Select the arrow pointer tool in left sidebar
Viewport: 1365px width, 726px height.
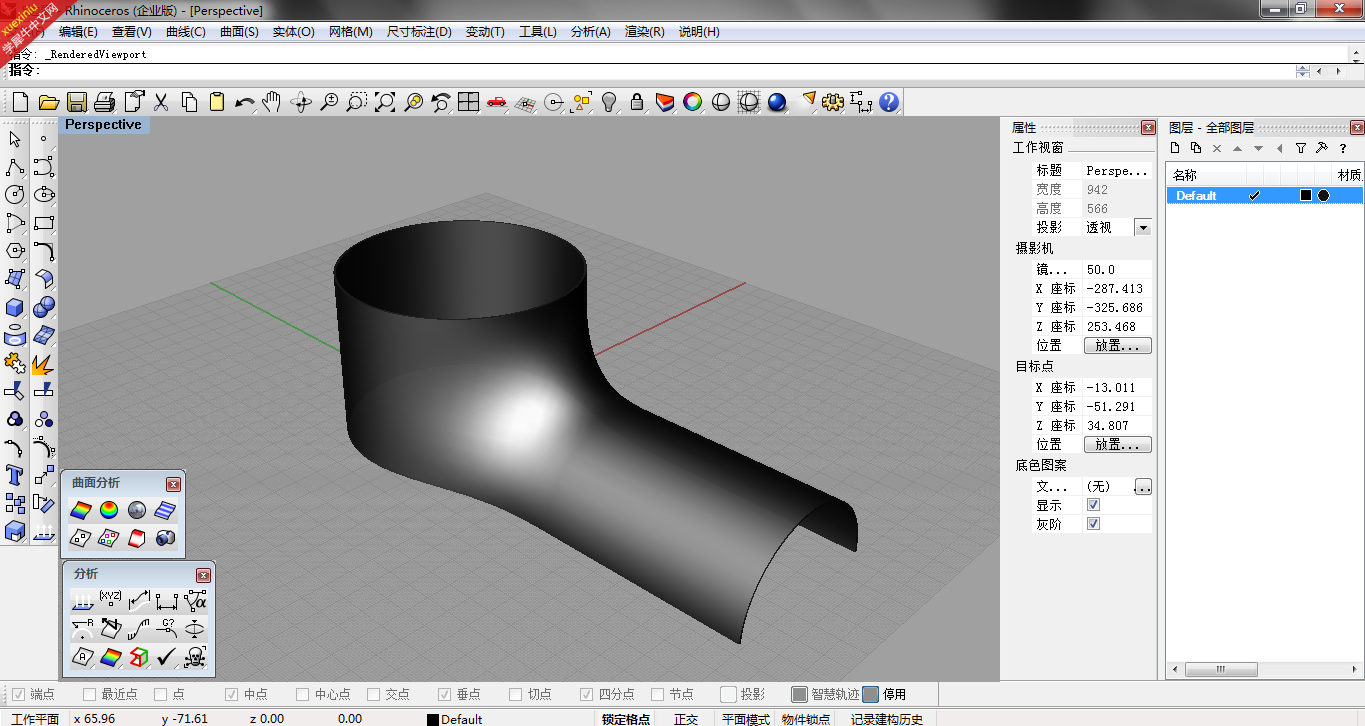coord(15,139)
